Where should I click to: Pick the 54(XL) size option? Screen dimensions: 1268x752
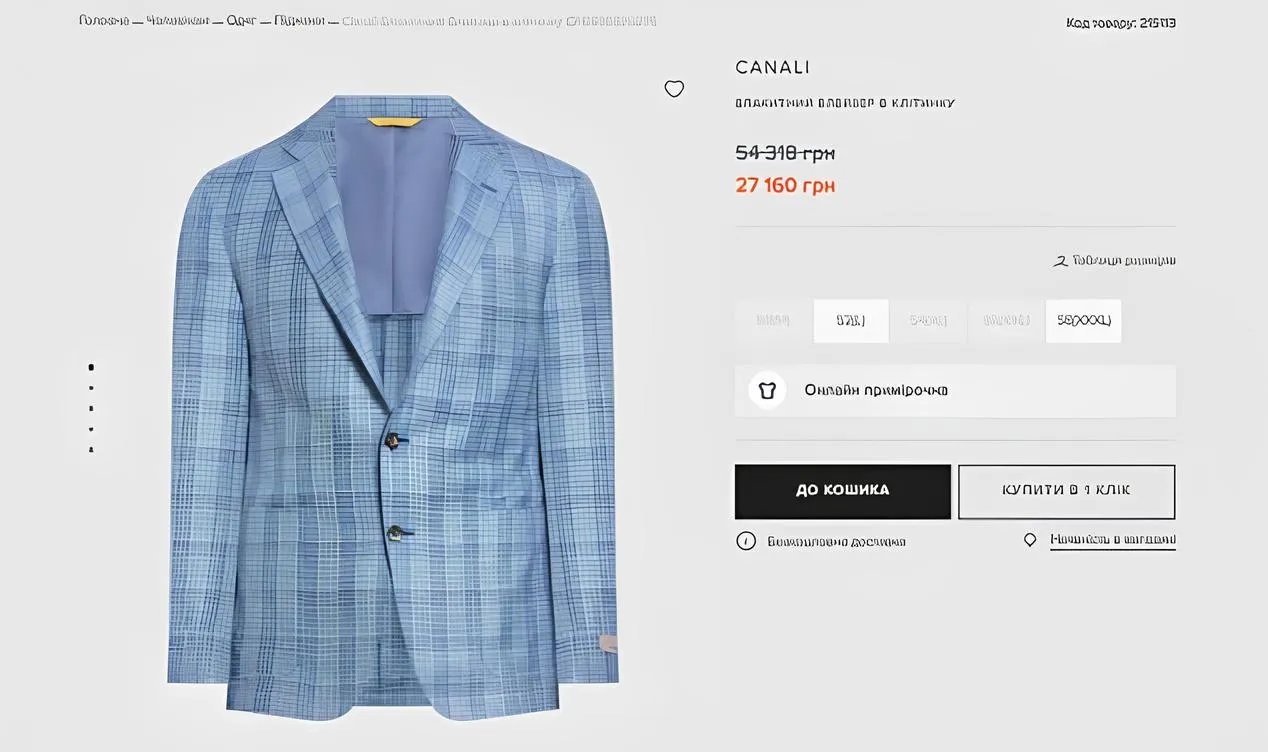928,321
